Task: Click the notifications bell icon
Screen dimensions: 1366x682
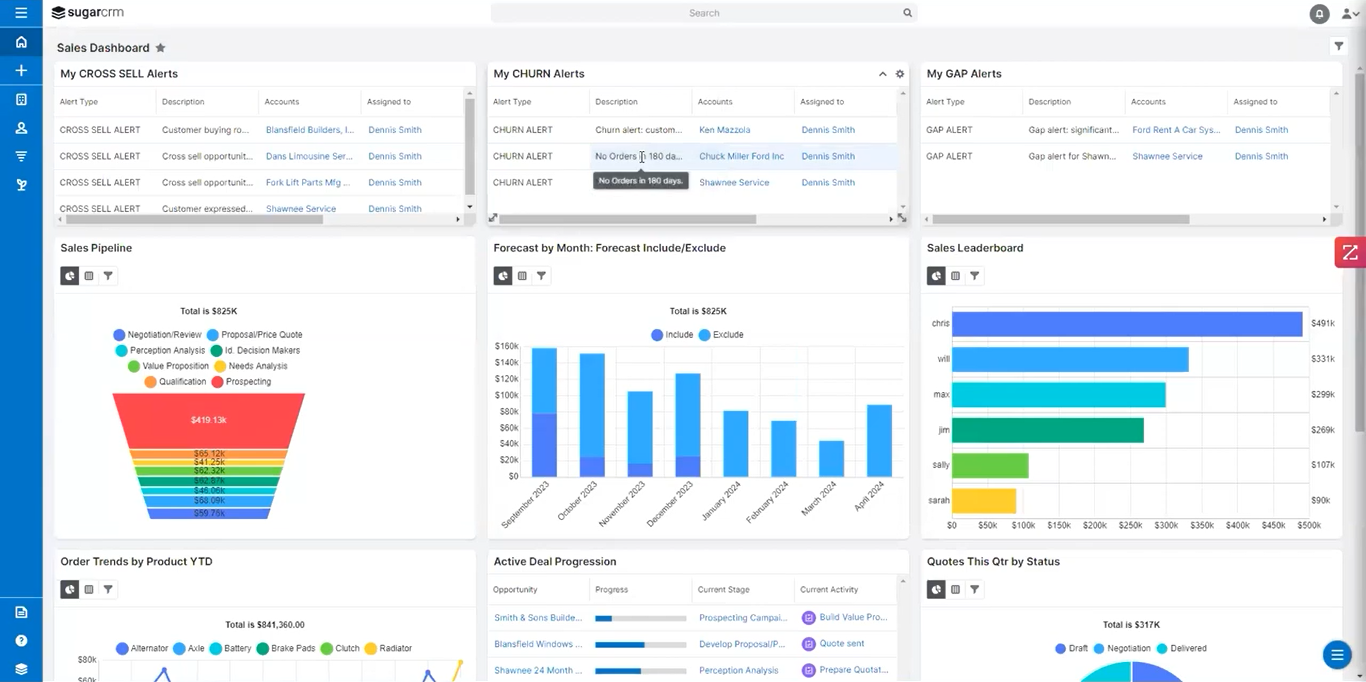Action: [1318, 13]
